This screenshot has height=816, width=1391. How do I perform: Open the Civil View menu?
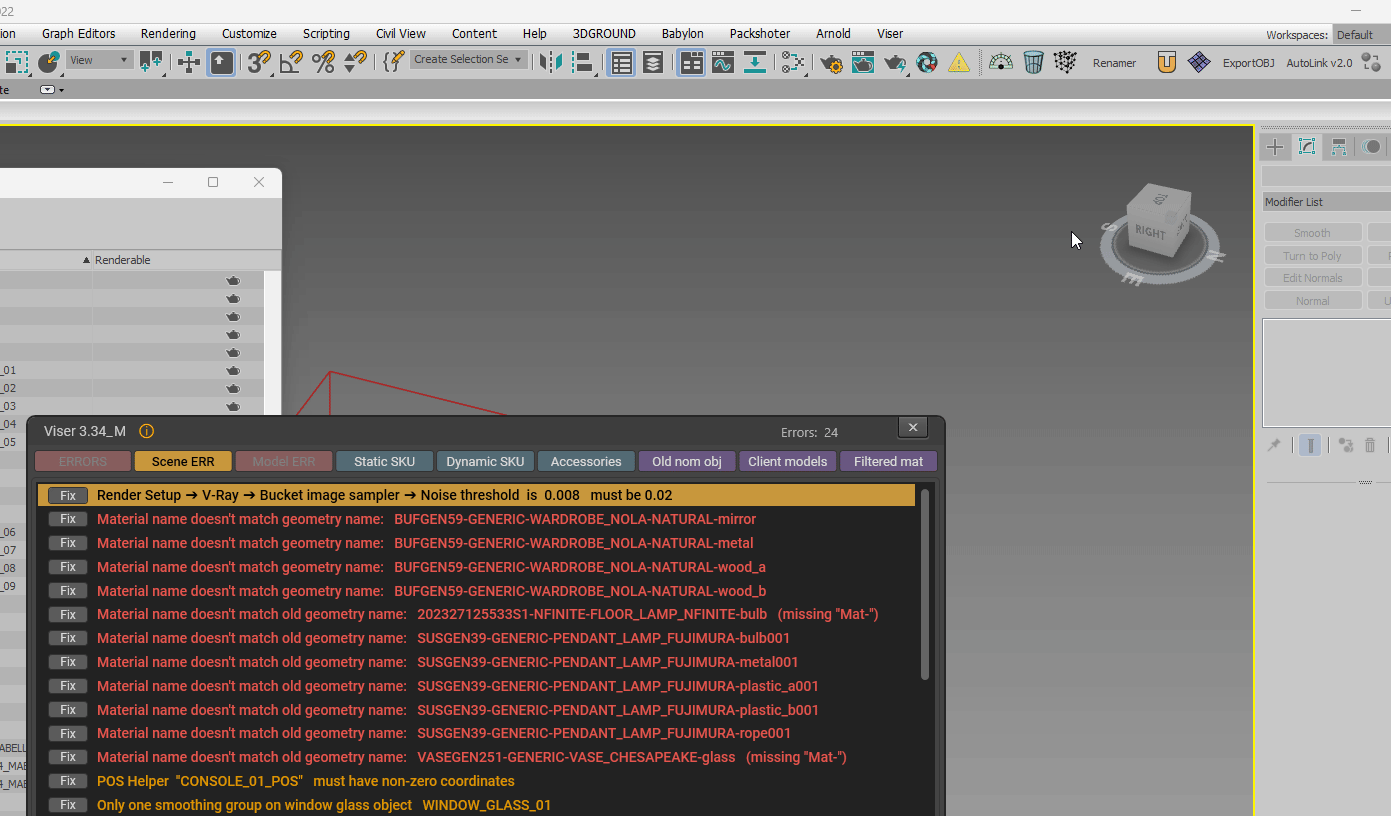(x=401, y=34)
